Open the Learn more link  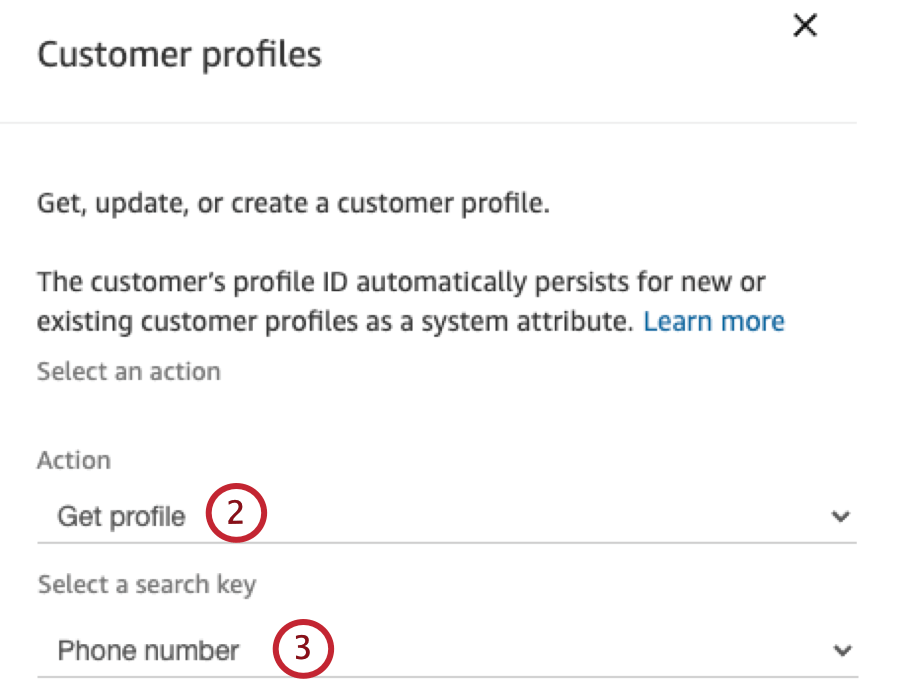click(714, 321)
